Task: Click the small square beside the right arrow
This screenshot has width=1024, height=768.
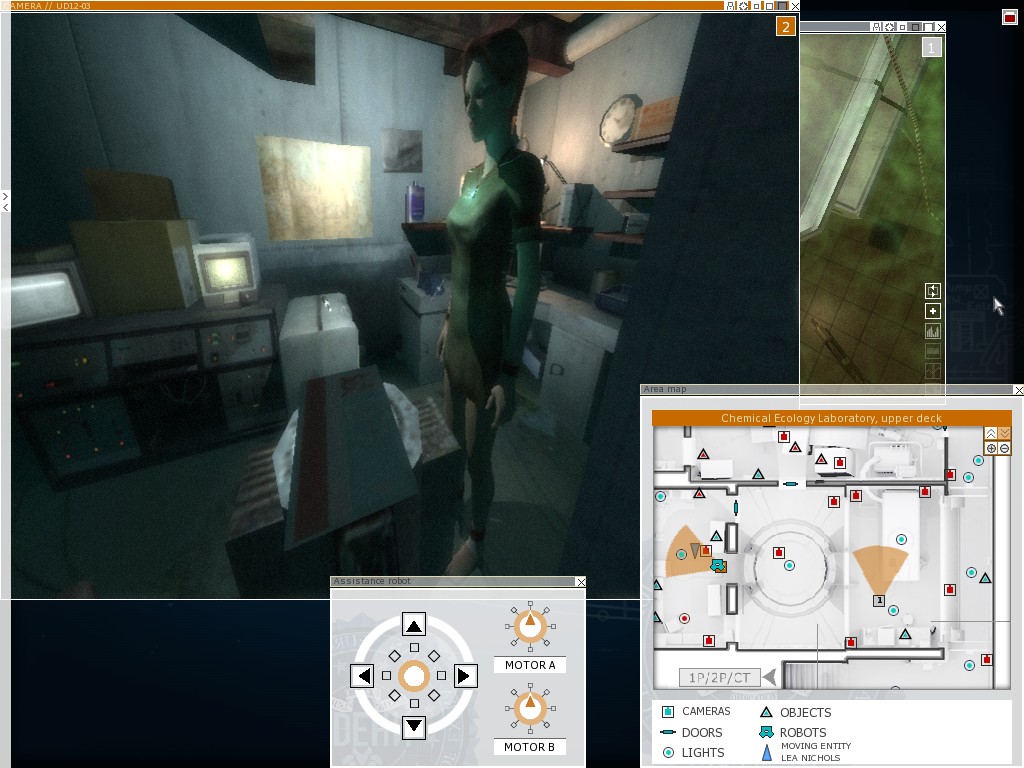Action: [x=441, y=676]
